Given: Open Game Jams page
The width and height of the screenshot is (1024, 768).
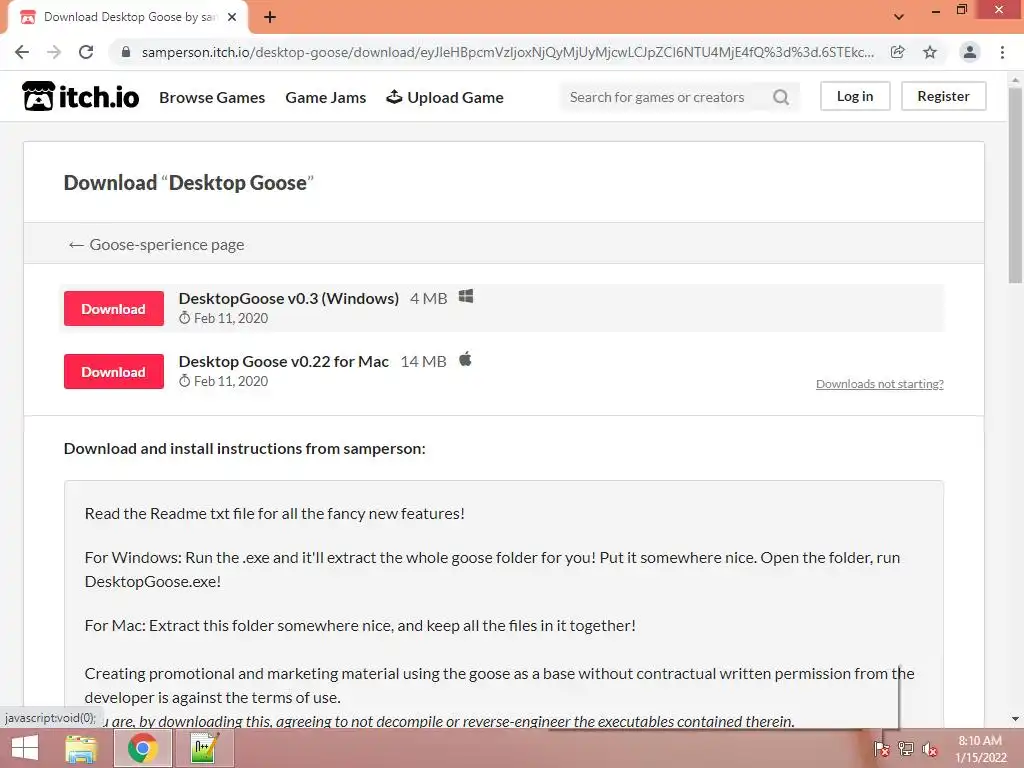Looking at the screenshot, I should tap(326, 97).
